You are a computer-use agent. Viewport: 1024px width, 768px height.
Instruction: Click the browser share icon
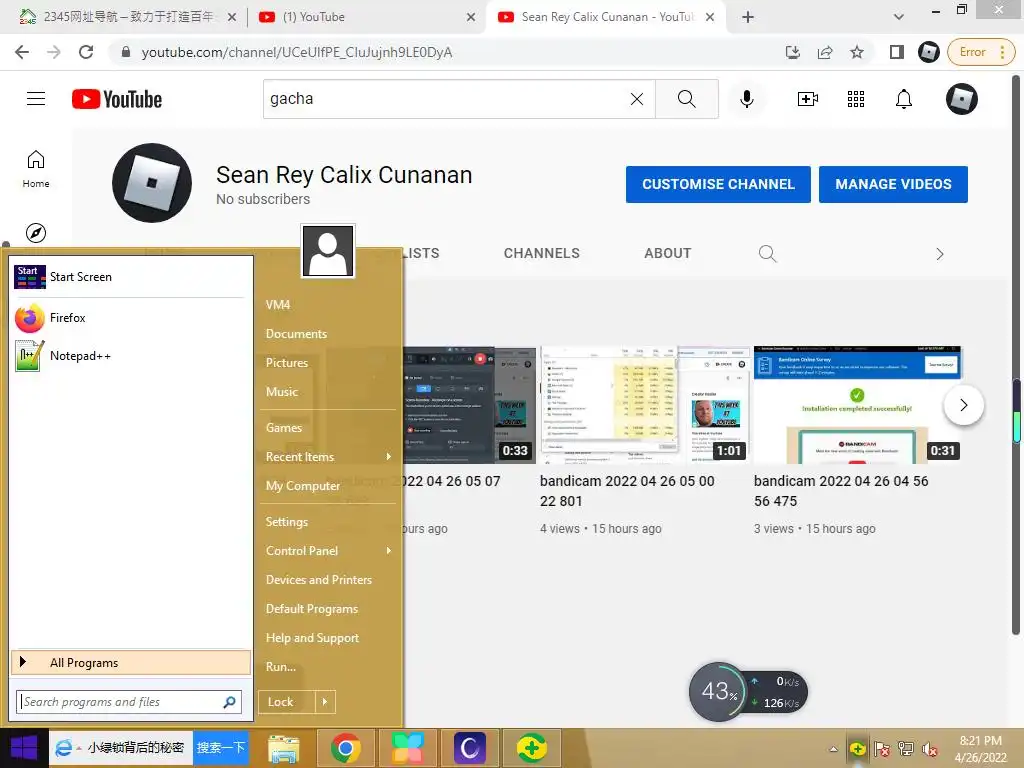[x=825, y=52]
